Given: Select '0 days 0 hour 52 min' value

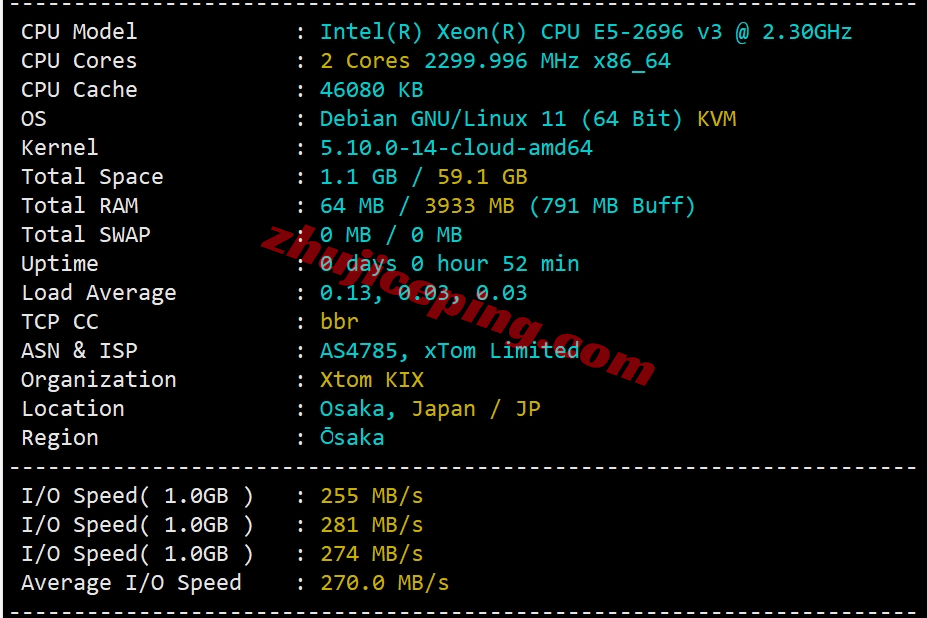Looking at the screenshot, I should [449, 264].
